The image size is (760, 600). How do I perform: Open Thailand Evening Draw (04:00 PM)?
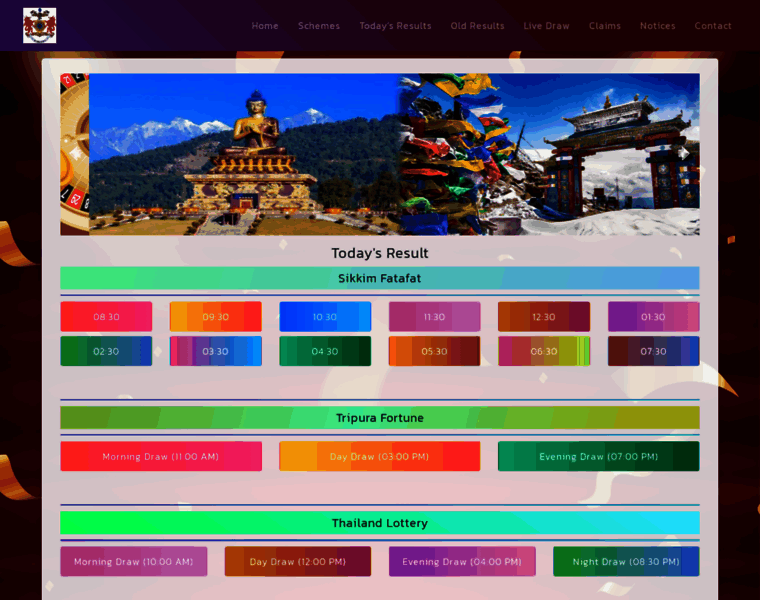[462, 561]
